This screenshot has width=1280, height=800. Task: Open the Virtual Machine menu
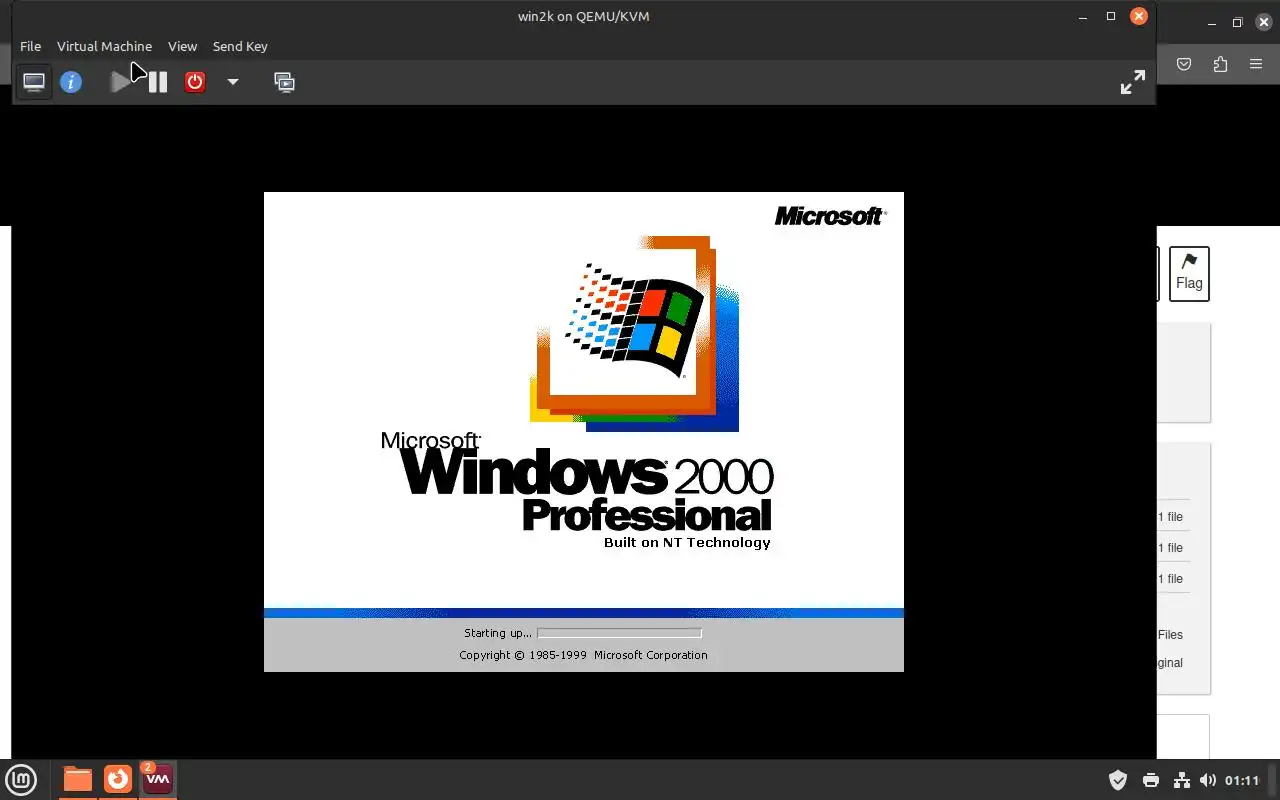click(x=104, y=46)
